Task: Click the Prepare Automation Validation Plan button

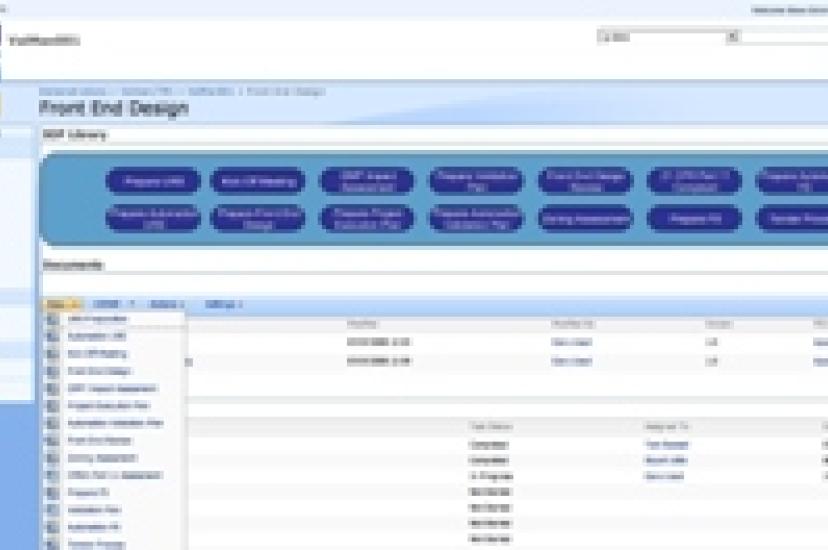Action: (x=476, y=219)
